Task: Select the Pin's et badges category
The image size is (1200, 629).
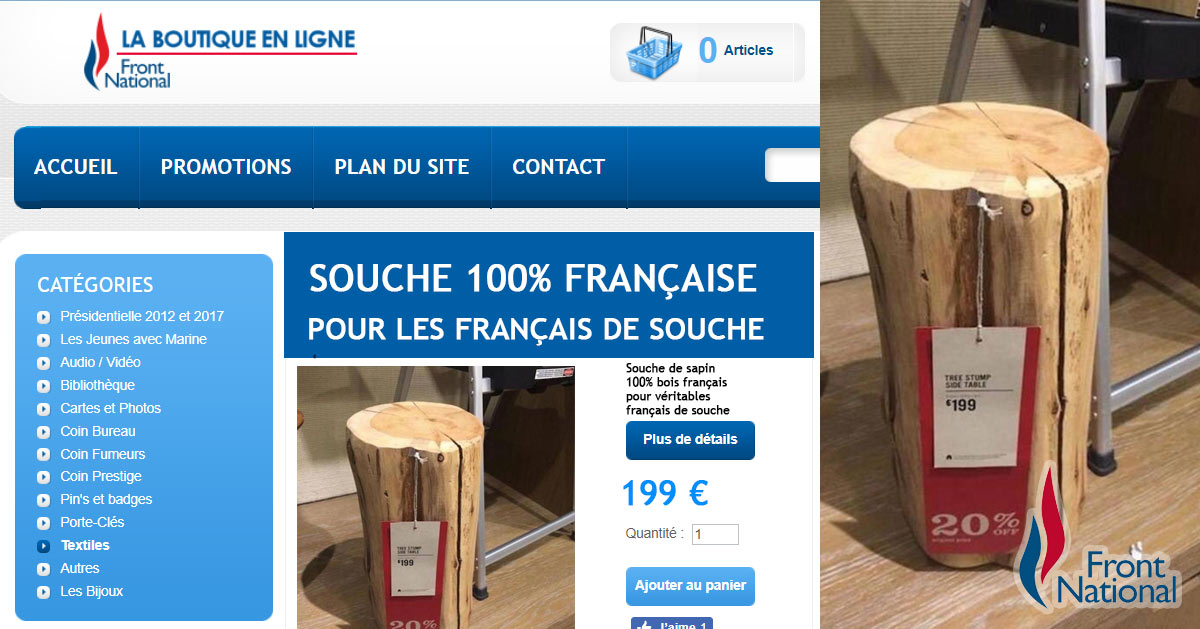Action: (x=106, y=499)
